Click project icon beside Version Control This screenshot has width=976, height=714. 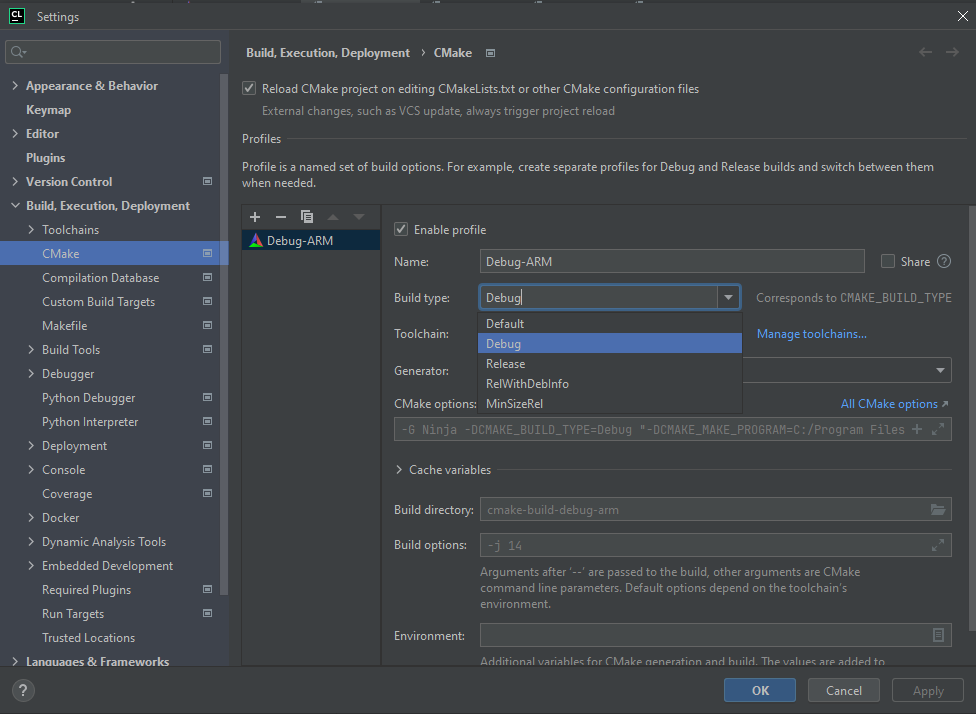207,181
